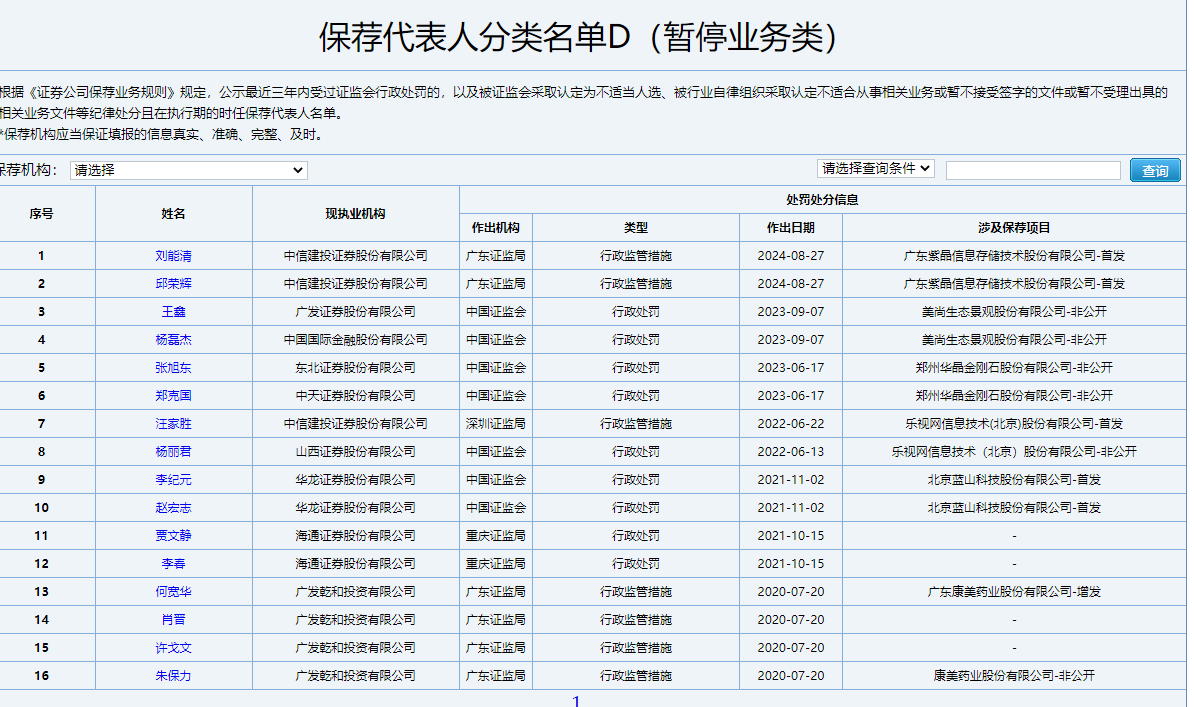The image size is (1194, 707).
Task: Open the name link 何宽华
Action: pos(173,592)
